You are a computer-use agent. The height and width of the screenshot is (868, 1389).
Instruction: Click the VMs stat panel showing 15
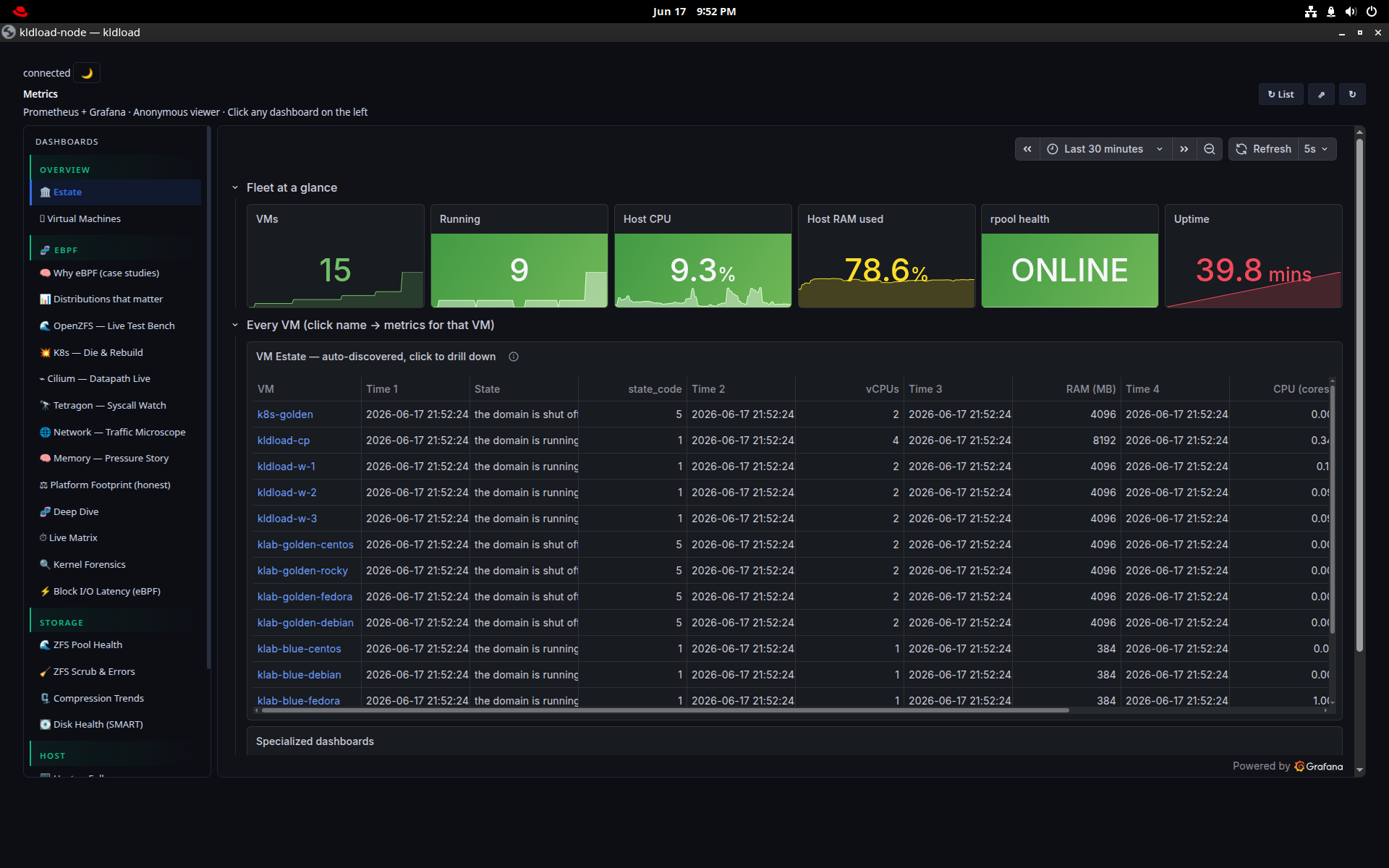click(336, 256)
